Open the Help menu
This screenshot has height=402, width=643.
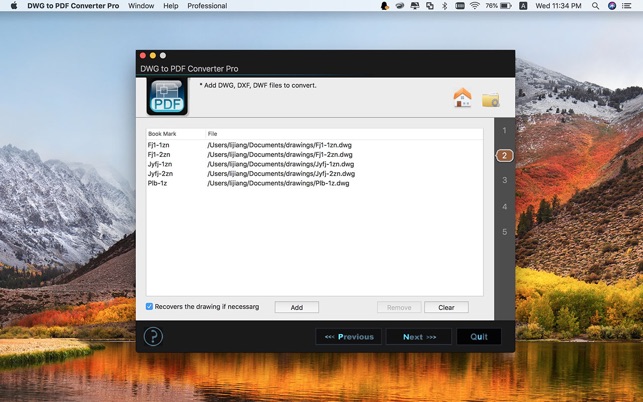click(x=171, y=6)
